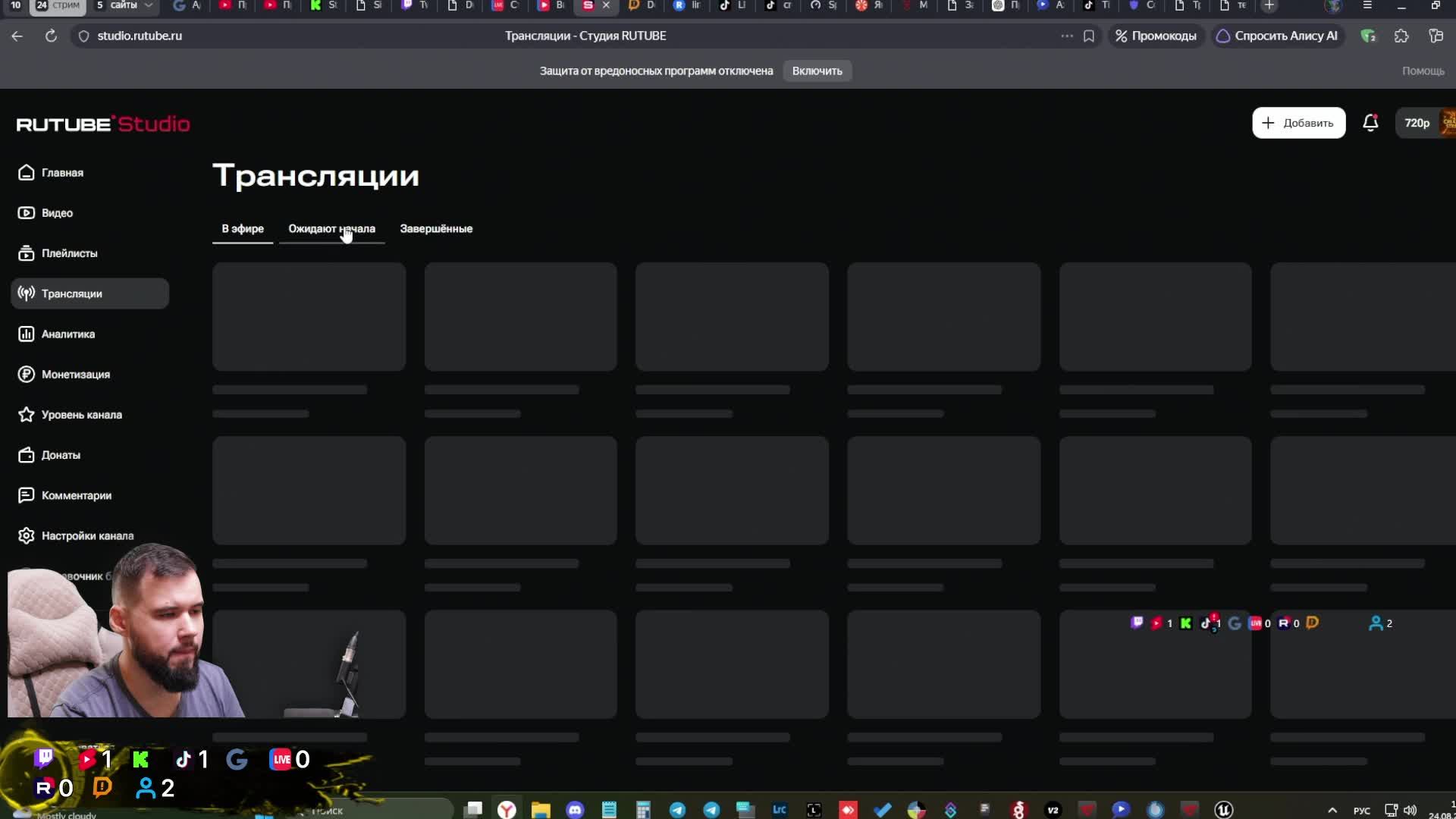1456x819 pixels.
Task: Go back with the browser back arrow
Action: tap(17, 36)
